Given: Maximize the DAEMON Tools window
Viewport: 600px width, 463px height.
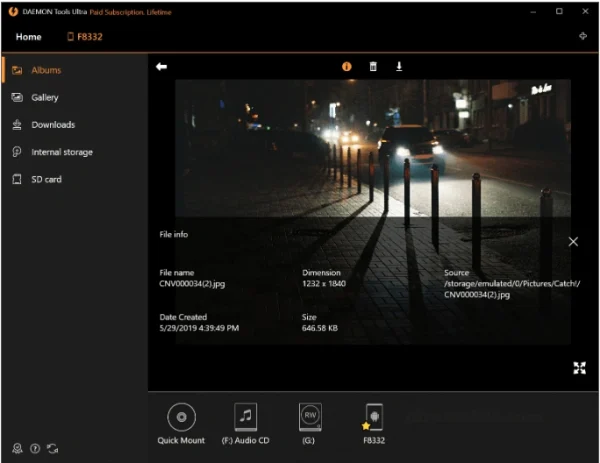Looking at the screenshot, I should 559,11.
